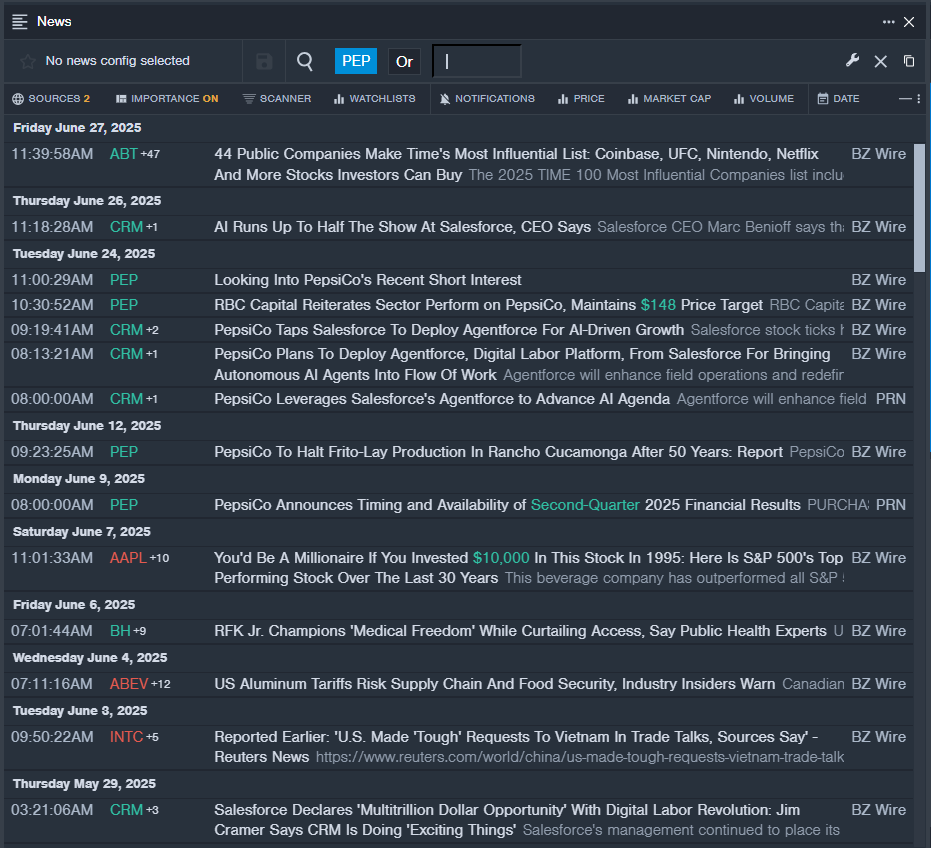
Task: Open PepsiCo To Halt Frito-Lay Production headline
Action: 498,452
